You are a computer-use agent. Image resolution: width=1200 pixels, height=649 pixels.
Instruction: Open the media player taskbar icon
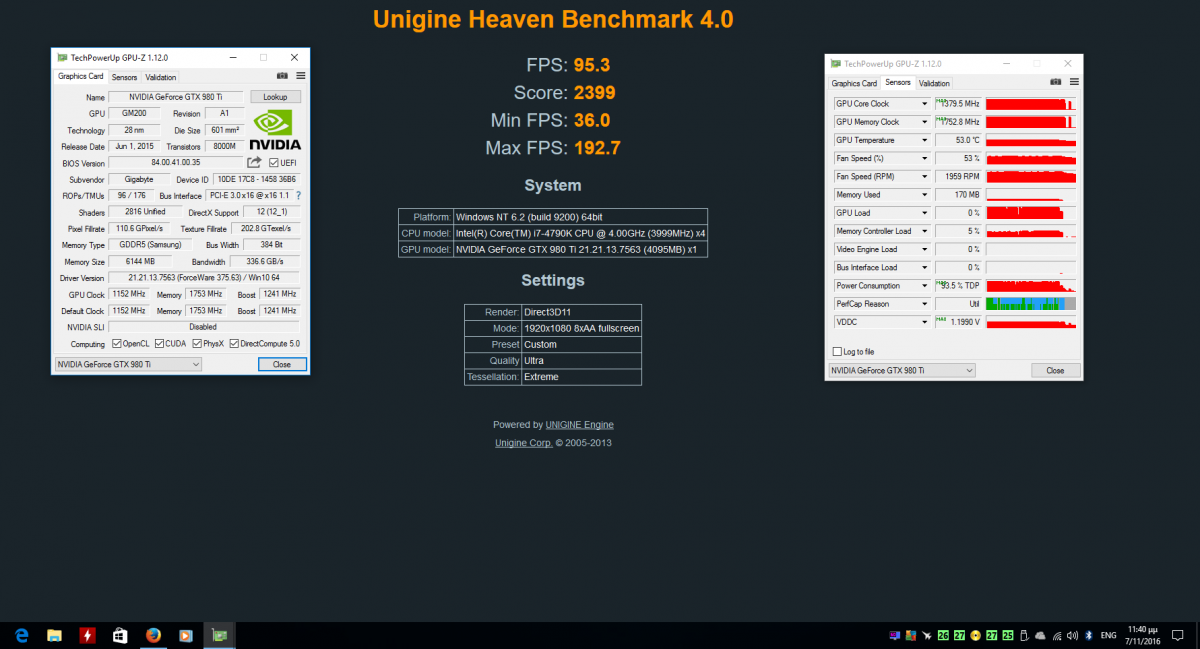coord(186,635)
